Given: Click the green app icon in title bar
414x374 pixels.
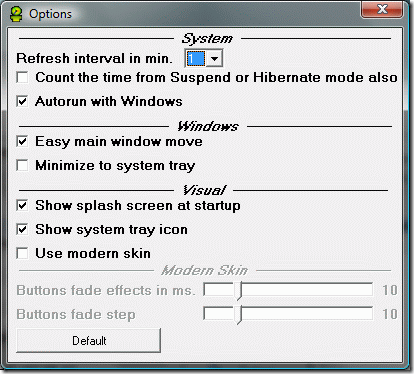Looking at the screenshot, I should (16, 14).
